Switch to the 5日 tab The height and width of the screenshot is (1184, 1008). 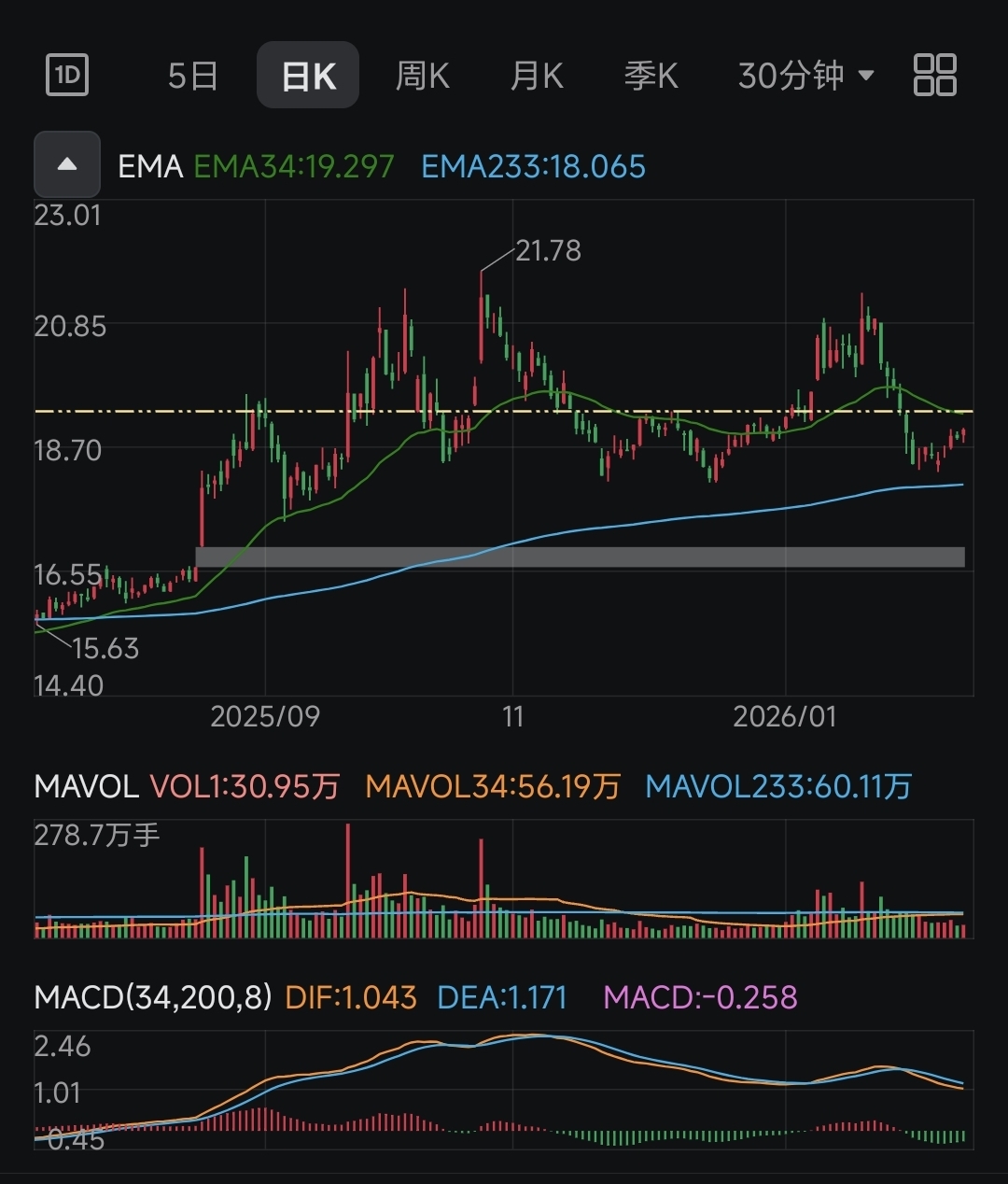tap(193, 76)
